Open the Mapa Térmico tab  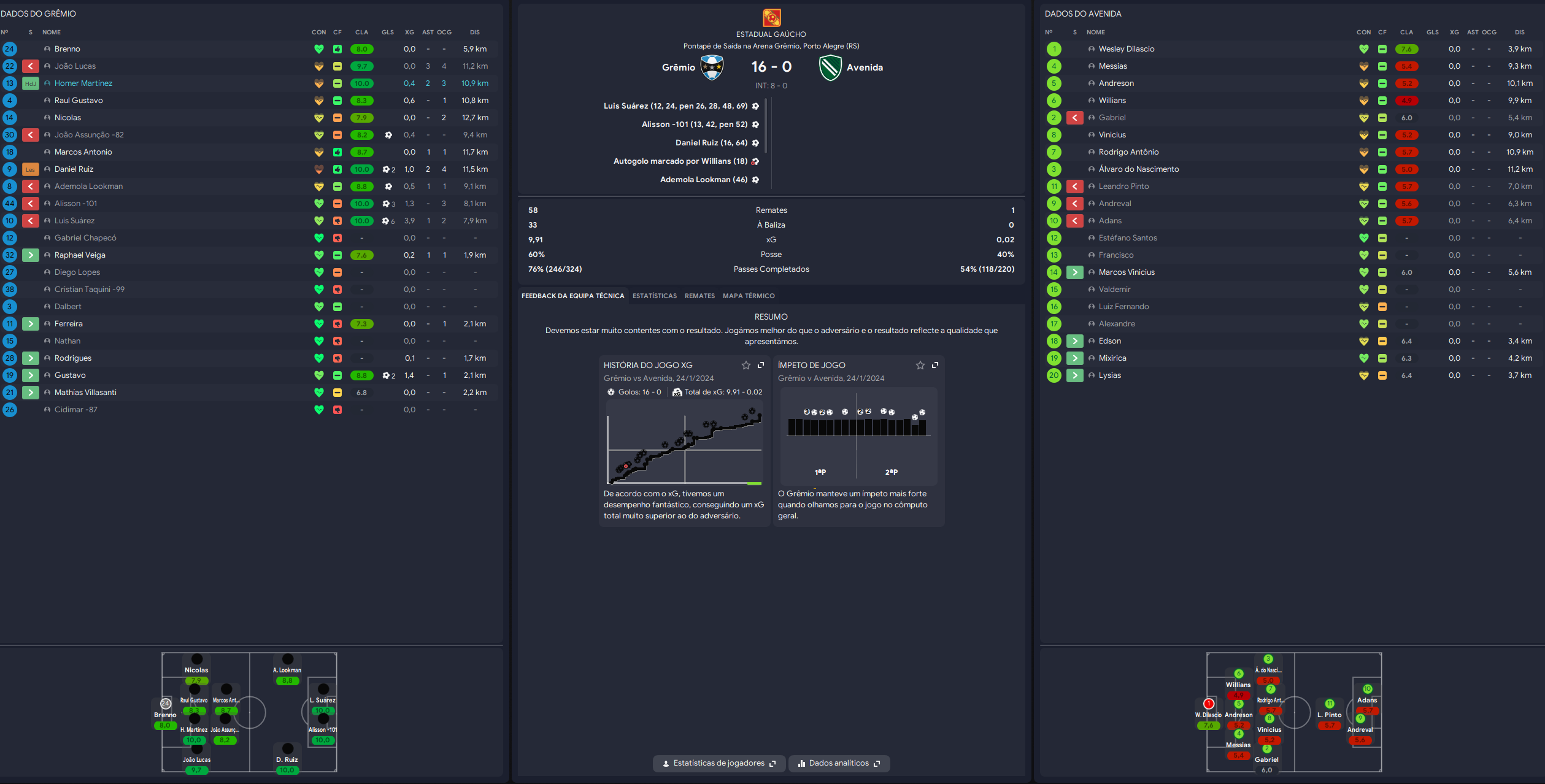[x=748, y=296]
